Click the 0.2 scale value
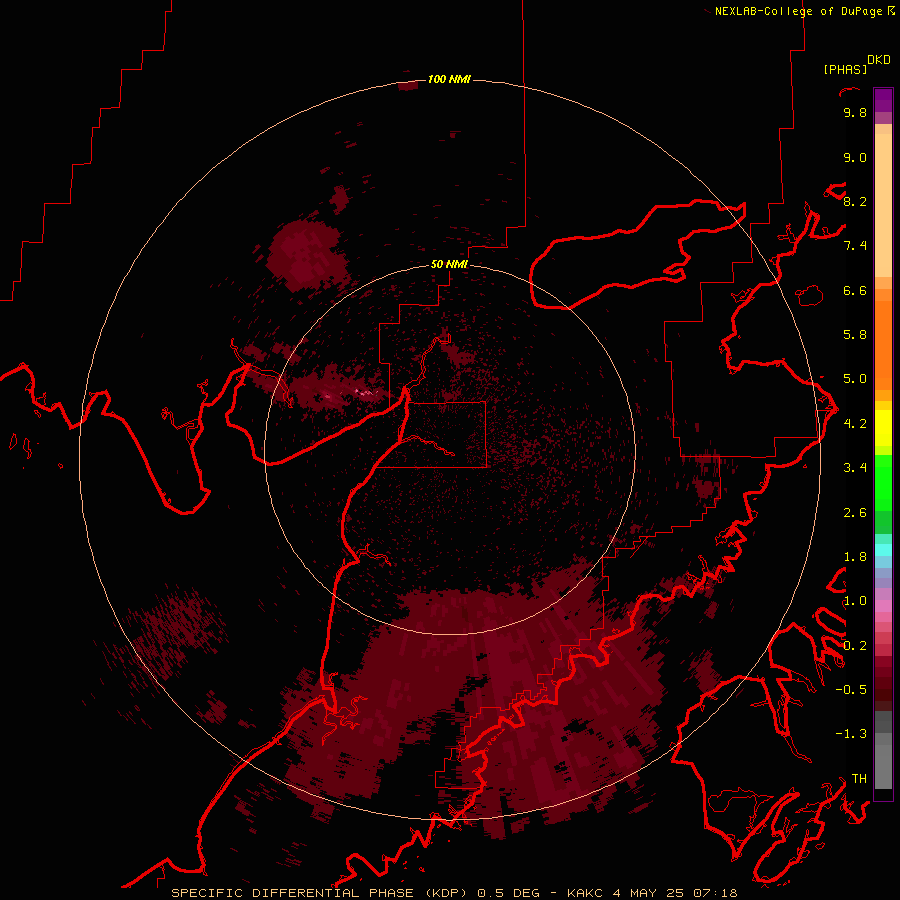The image size is (900, 900). pos(855,646)
